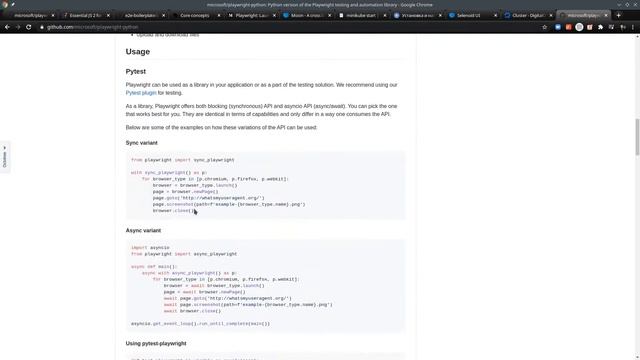Open a new tab with plus button

click(618, 15)
